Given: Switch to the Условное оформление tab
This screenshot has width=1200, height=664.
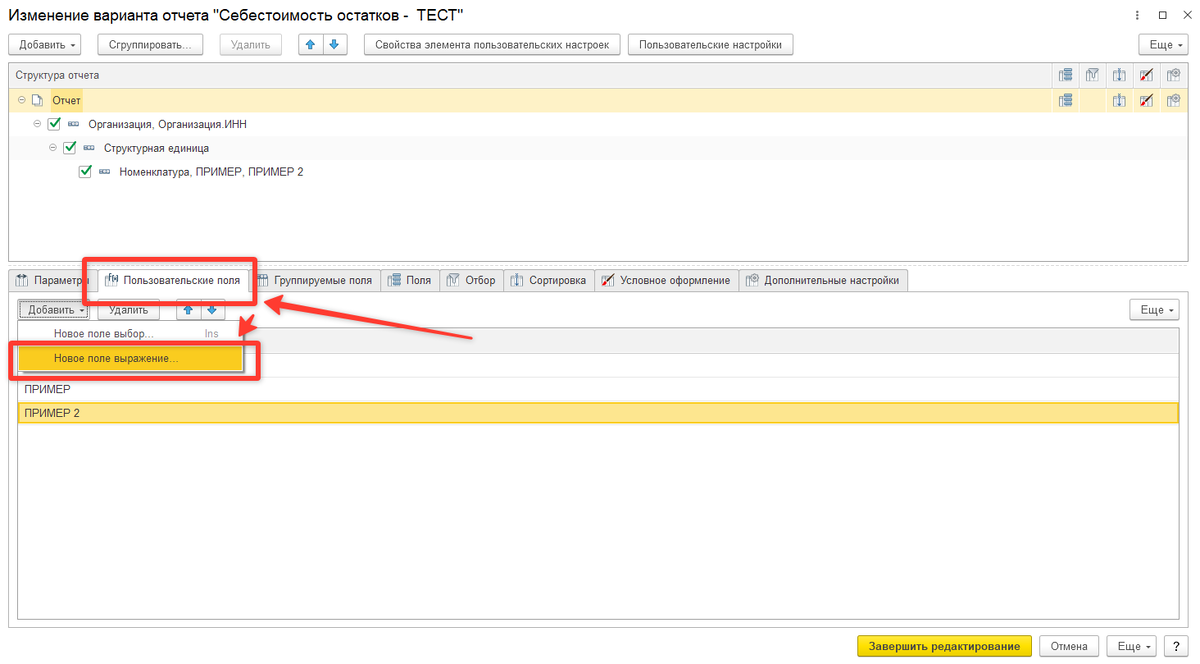Looking at the screenshot, I should pos(666,280).
